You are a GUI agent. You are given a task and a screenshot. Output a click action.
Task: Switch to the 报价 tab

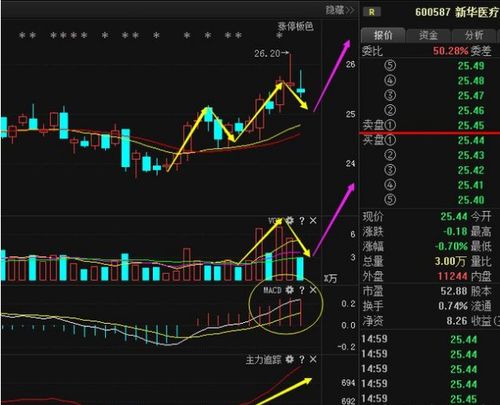tap(383, 35)
